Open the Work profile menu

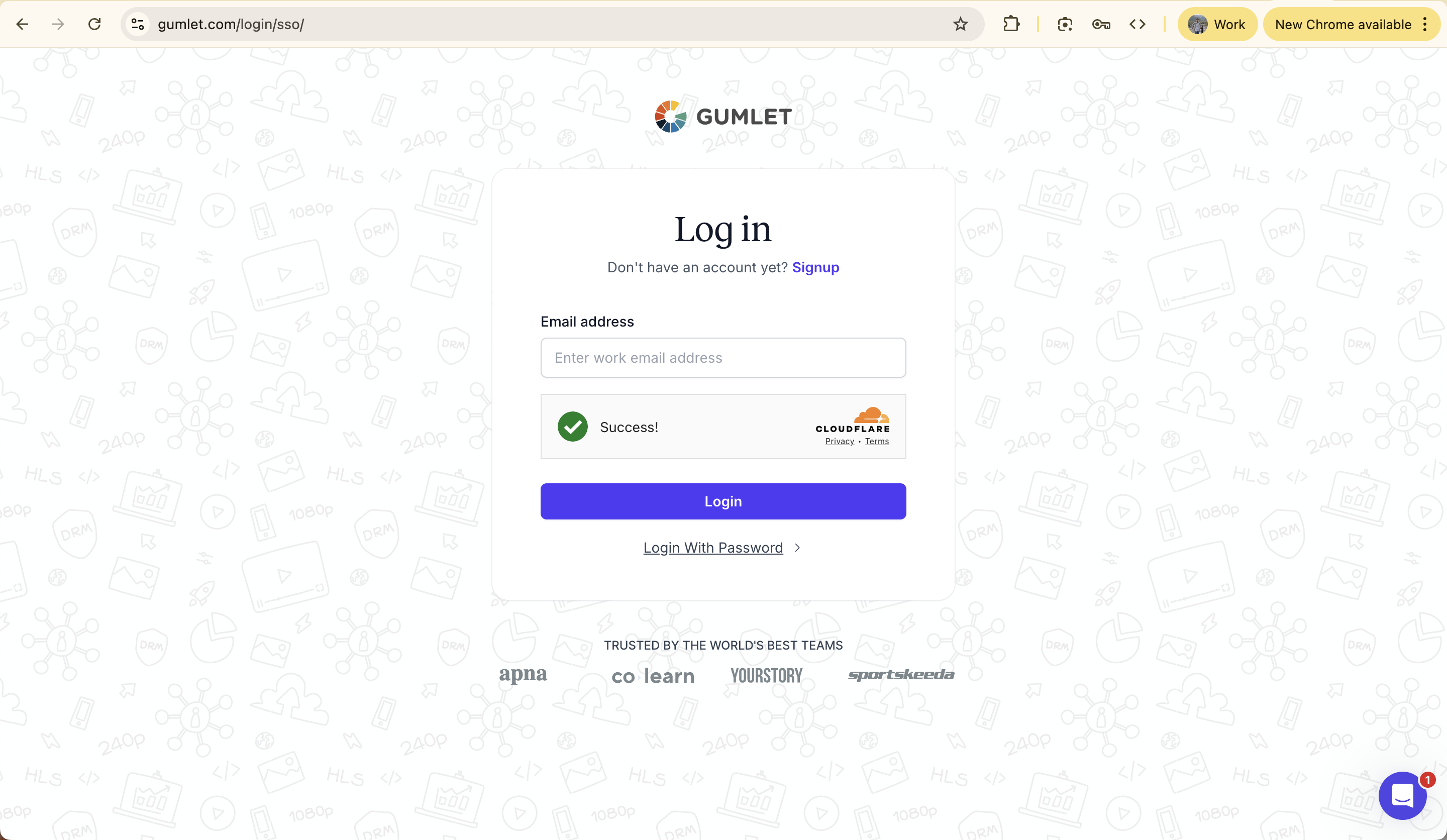point(1217,24)
